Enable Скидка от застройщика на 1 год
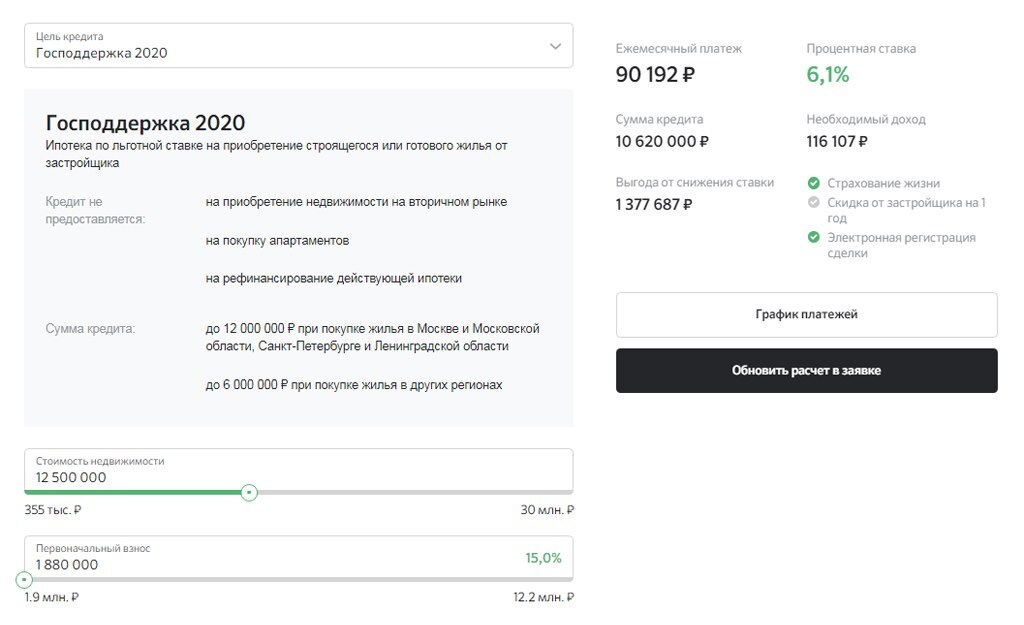The height and width of the screenshot is (625, 1024). (814, 203)
